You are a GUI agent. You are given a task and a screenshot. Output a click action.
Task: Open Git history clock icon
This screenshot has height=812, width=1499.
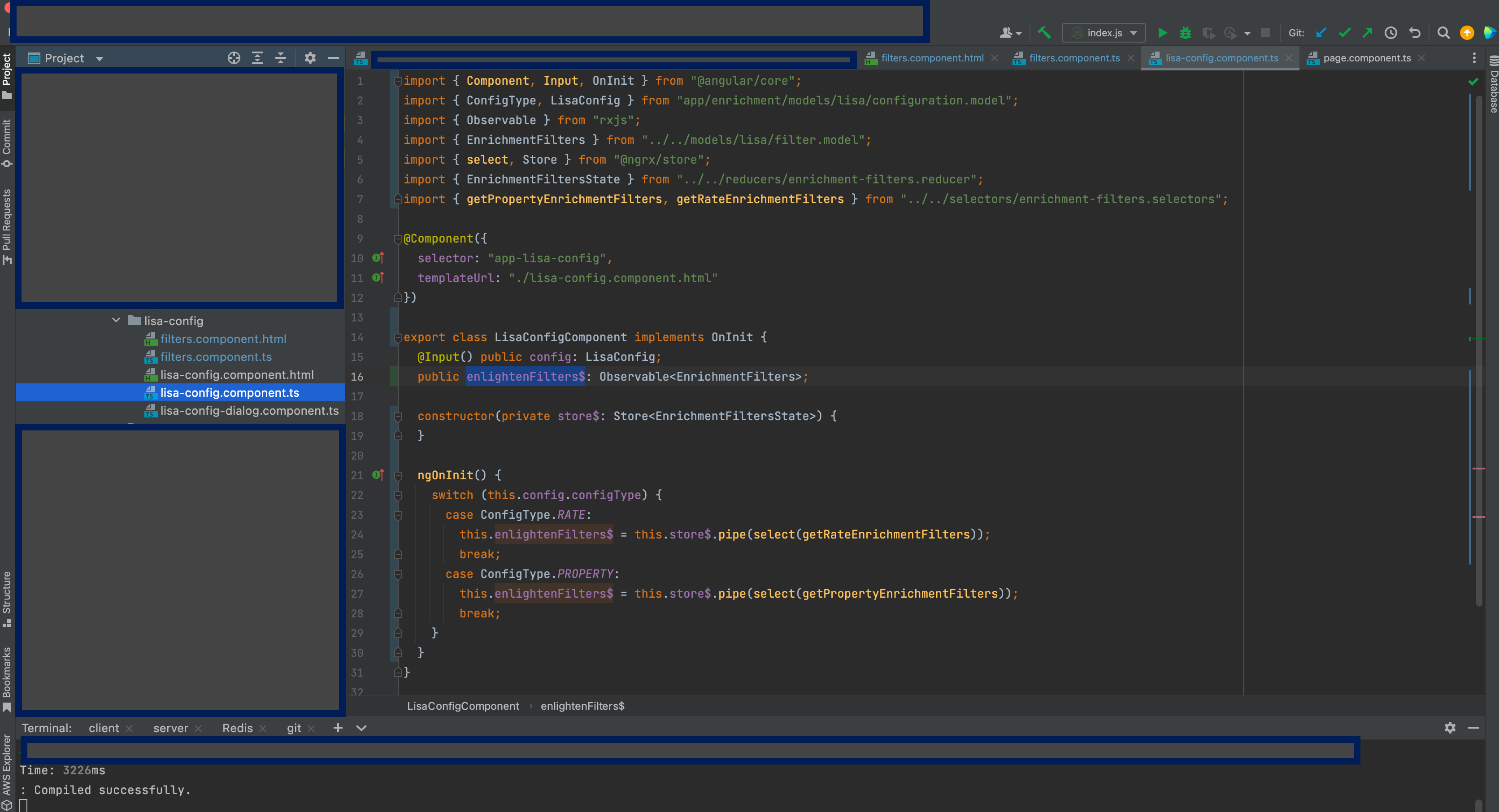(x=1391, y=33)
